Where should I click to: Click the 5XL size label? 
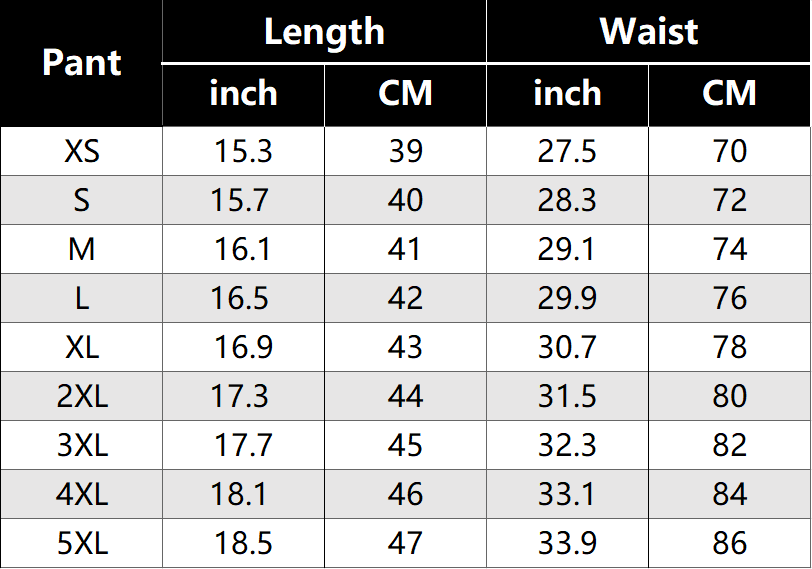(x=82, y=543)
